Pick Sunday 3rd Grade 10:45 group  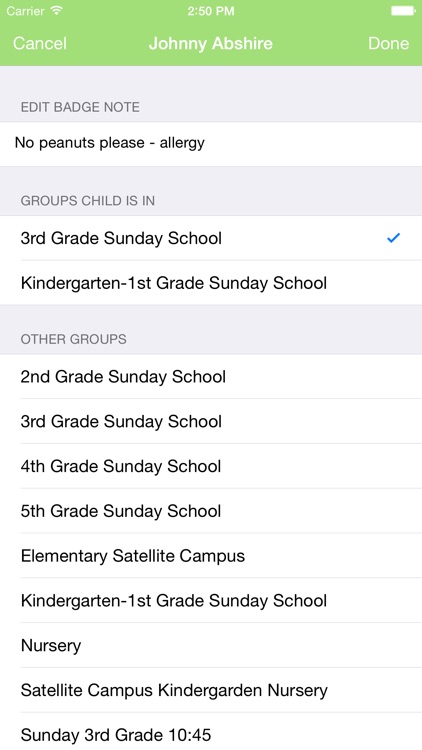pyautogui.click(x=211, y=732)
